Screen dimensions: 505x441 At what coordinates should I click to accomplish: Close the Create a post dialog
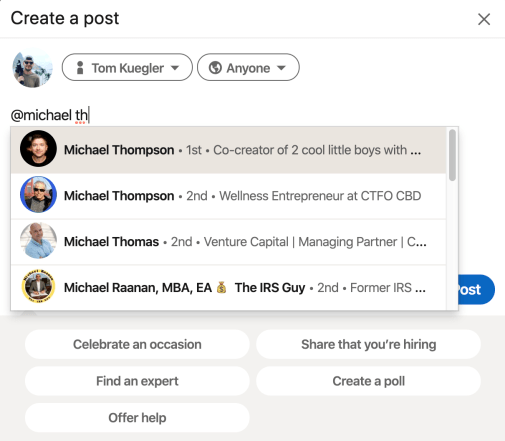pos(484,19)
